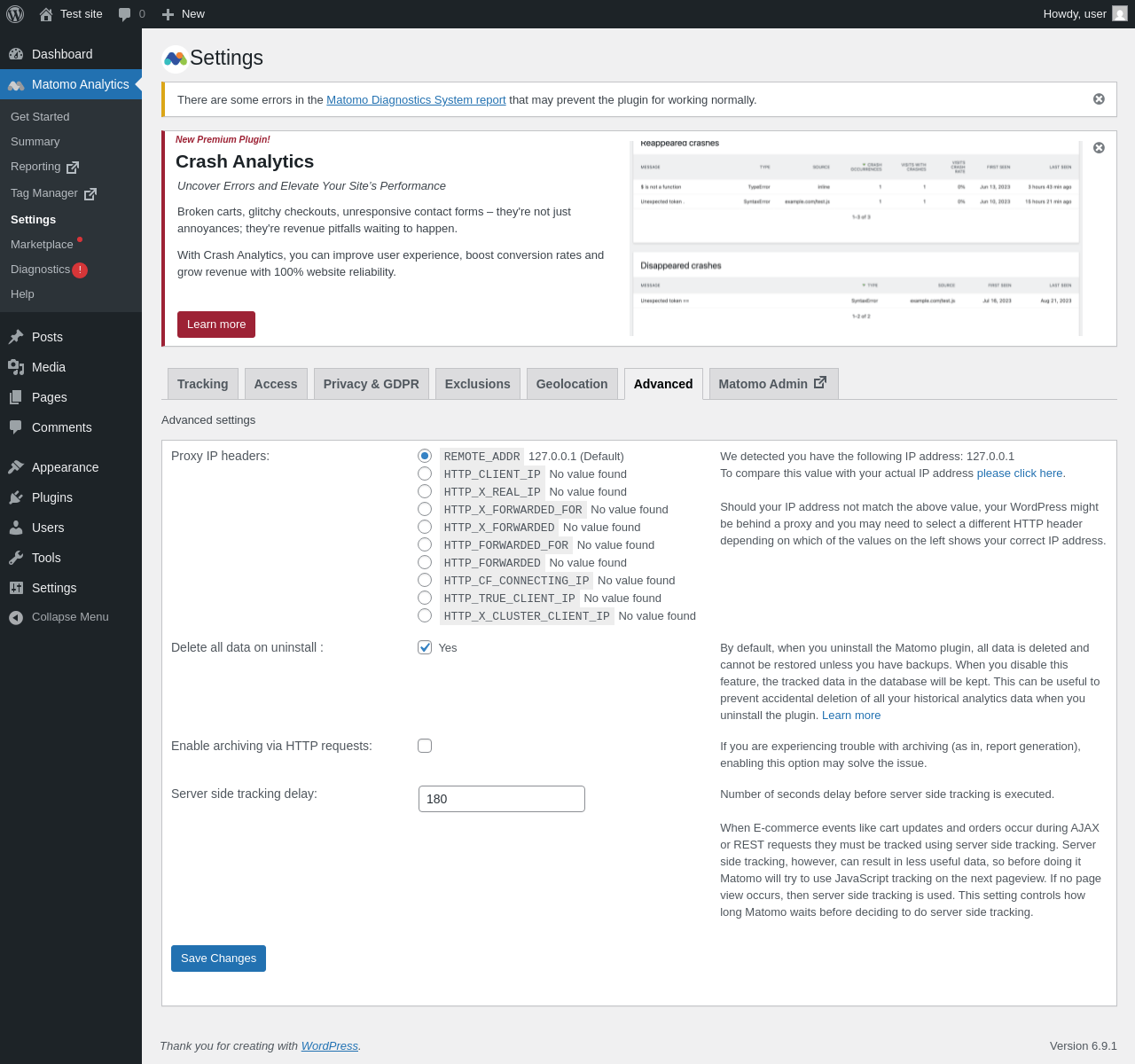Switch to the Geolocation tab

tap(572, 384)
